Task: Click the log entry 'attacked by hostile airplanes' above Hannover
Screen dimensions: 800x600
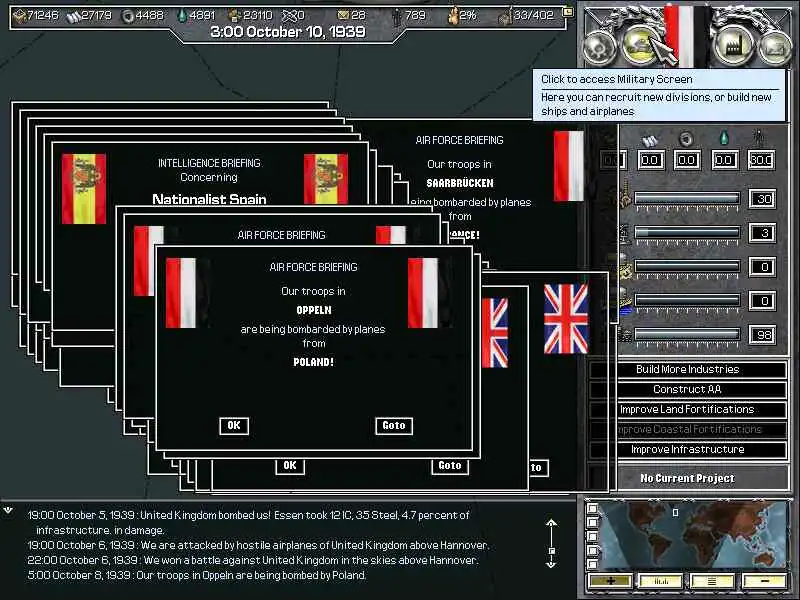Action: pyautogui.click(x=258, y=545)
